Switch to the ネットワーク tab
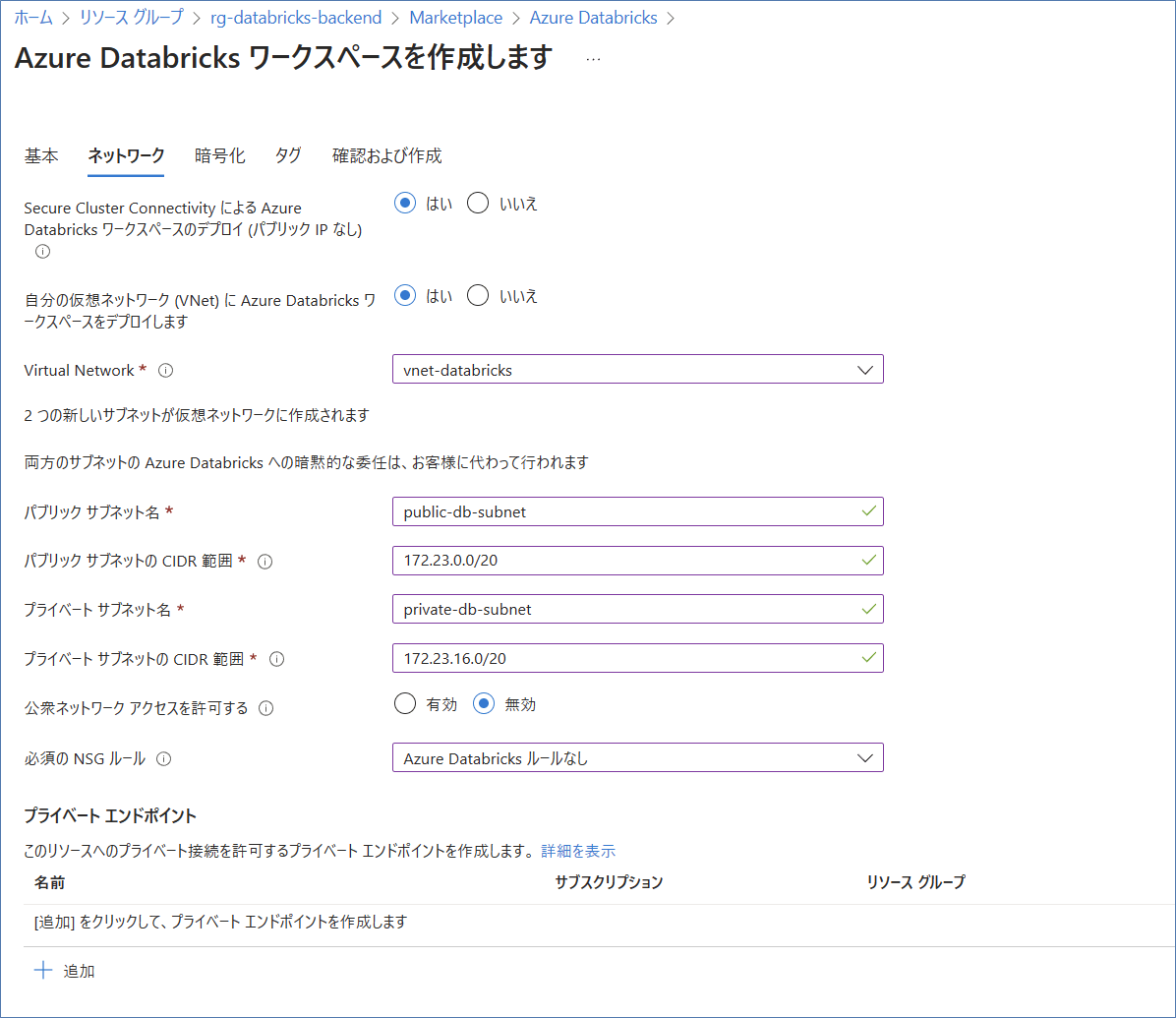The width and height of the screenshot is (1176, 1018). [126, 155]
